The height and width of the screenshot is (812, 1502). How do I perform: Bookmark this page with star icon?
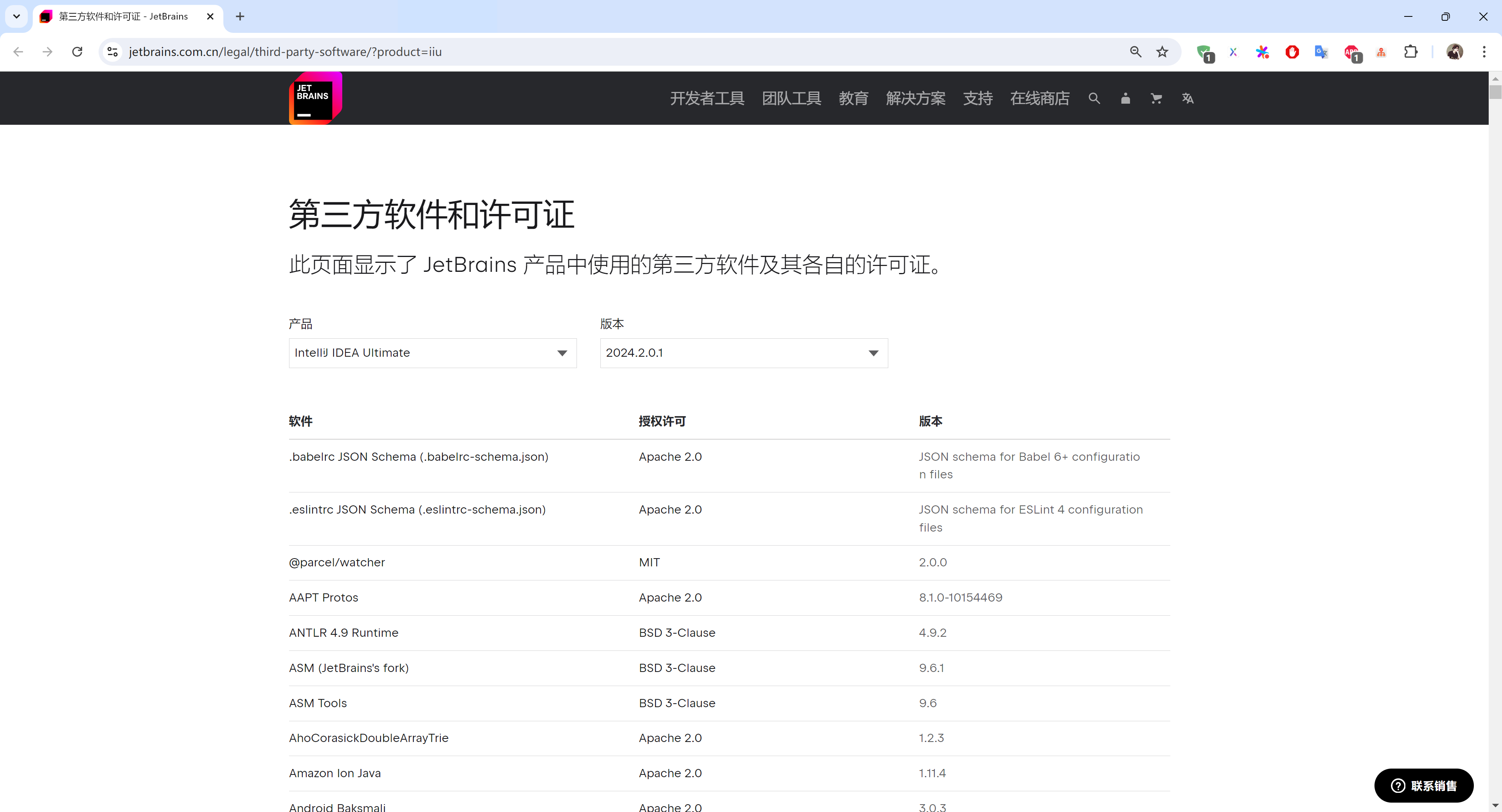click(1162, 52)
